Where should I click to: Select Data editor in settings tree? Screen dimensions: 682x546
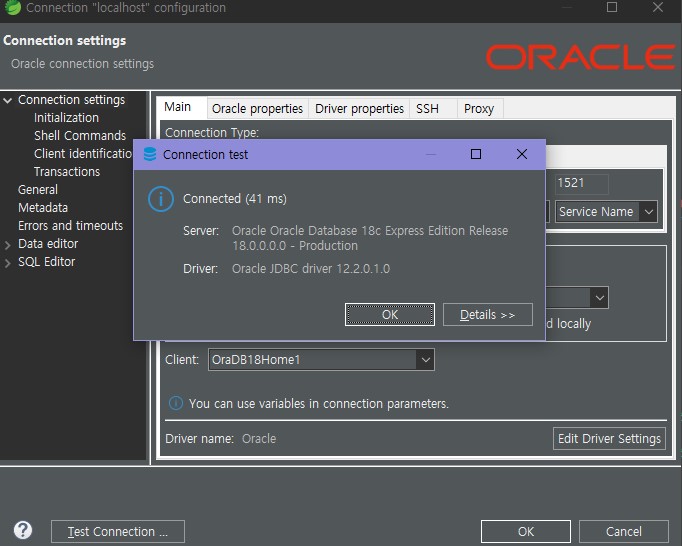[48, 244]
